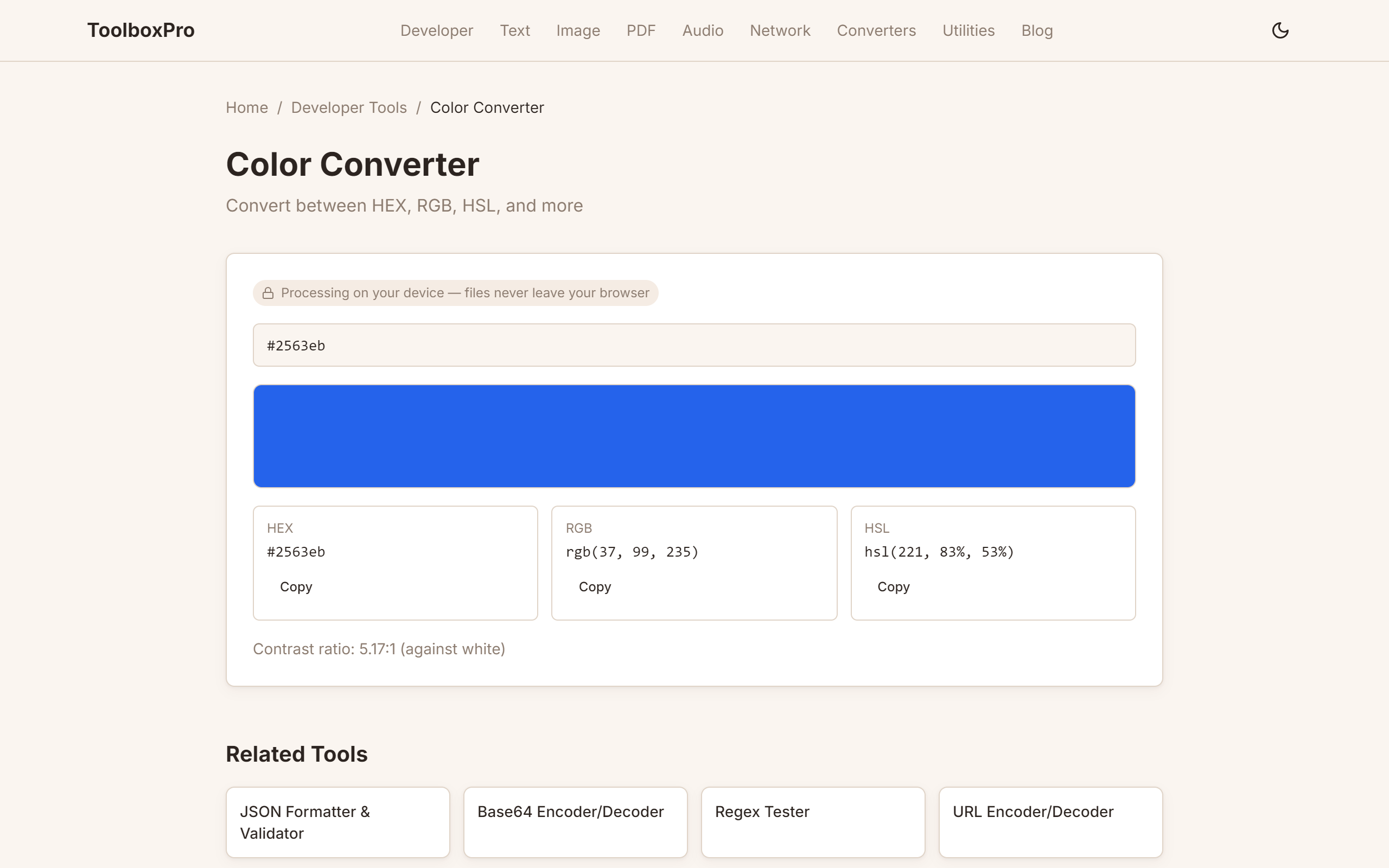
Task: Copy the RGB value
Action: click(x=595, y=586)
